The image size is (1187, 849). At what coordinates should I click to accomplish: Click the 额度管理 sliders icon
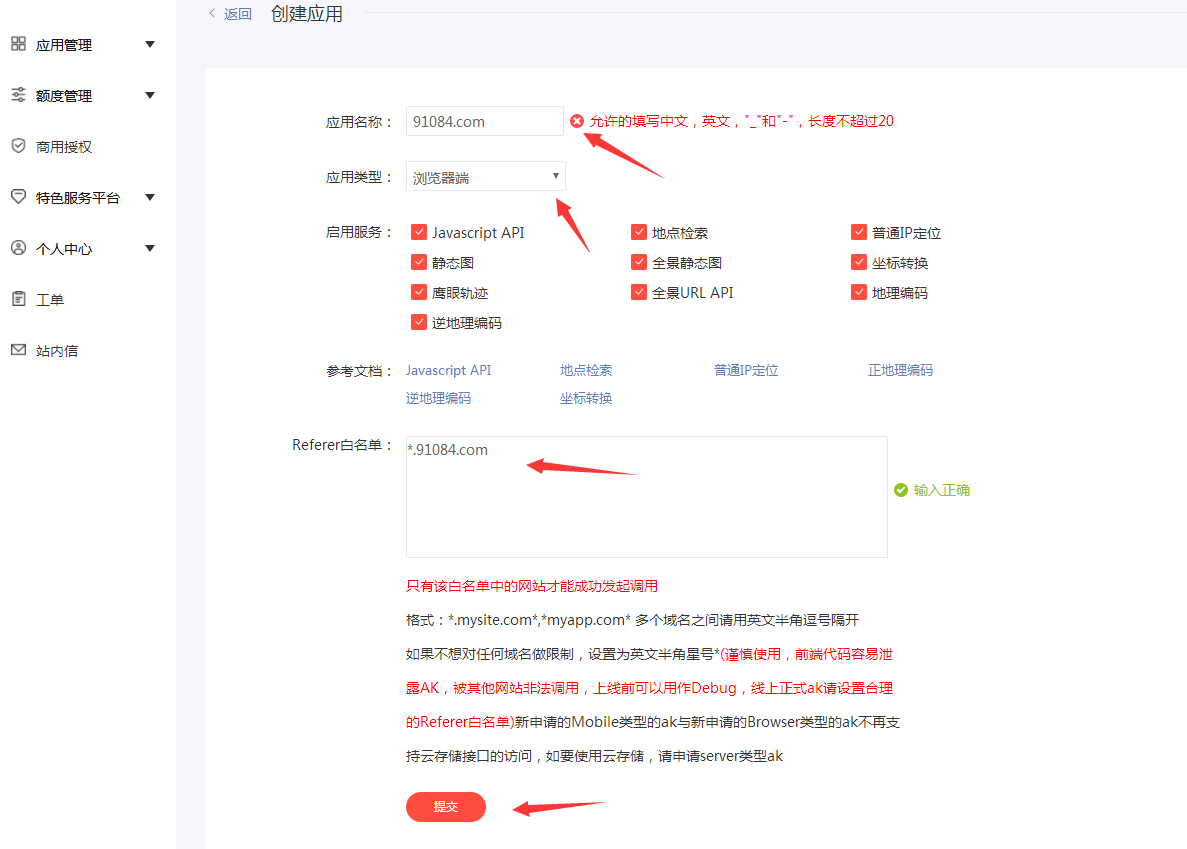coord(18,95)
